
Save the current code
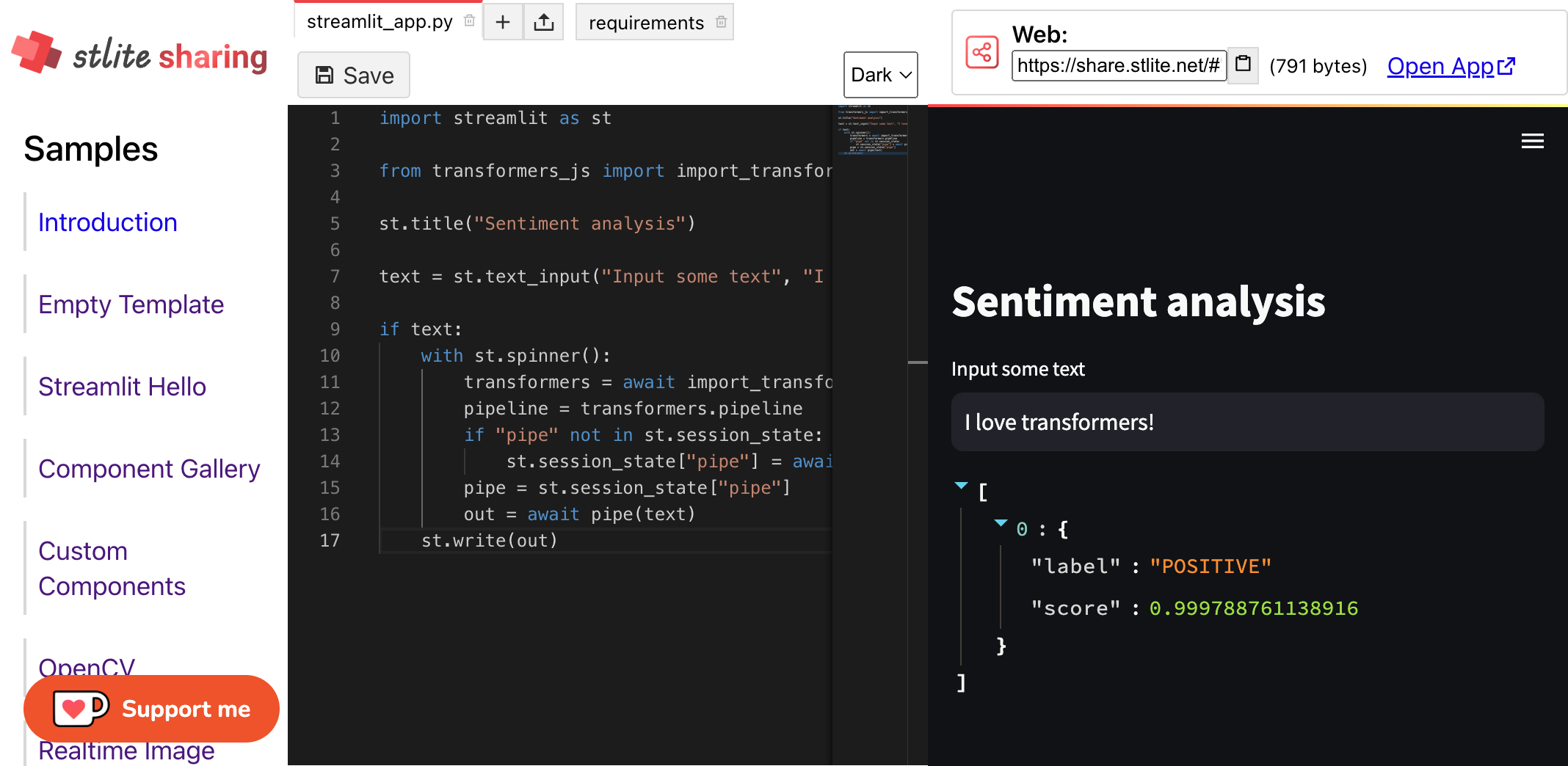[x=354, y=75]
